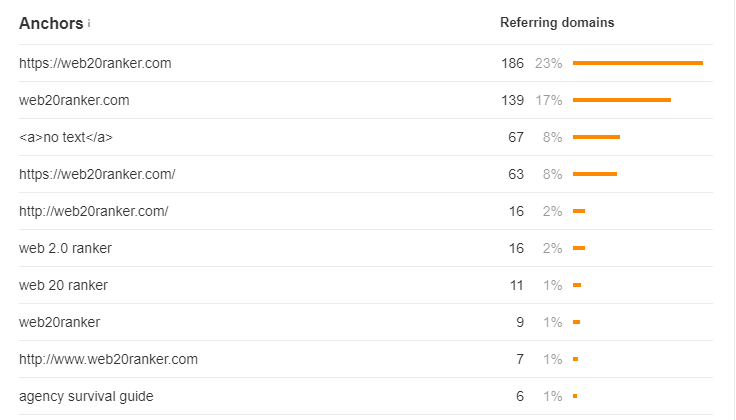Select the web 2.0 ranker anchor
The image size is (736, 420).
(x=65, y=248)
